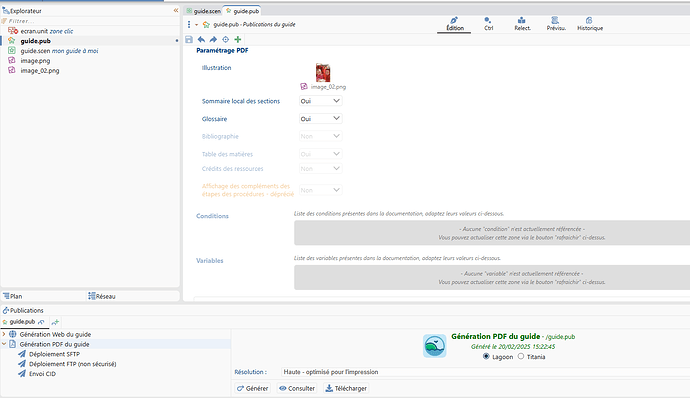This screenshot has width=690, height=398.
Task: Click the save icon in editor toolbar
Action: click(x=189, y=40)
